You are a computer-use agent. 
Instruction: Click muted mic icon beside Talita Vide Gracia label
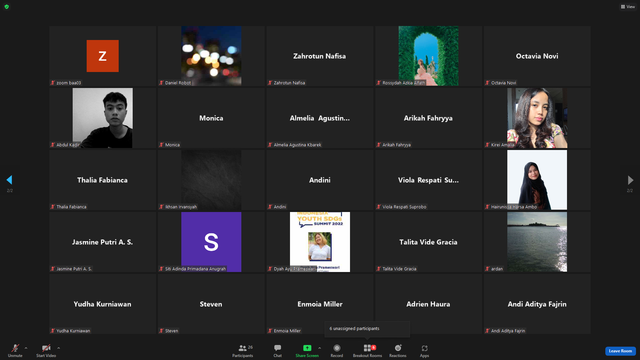click(x=379, y=269)
